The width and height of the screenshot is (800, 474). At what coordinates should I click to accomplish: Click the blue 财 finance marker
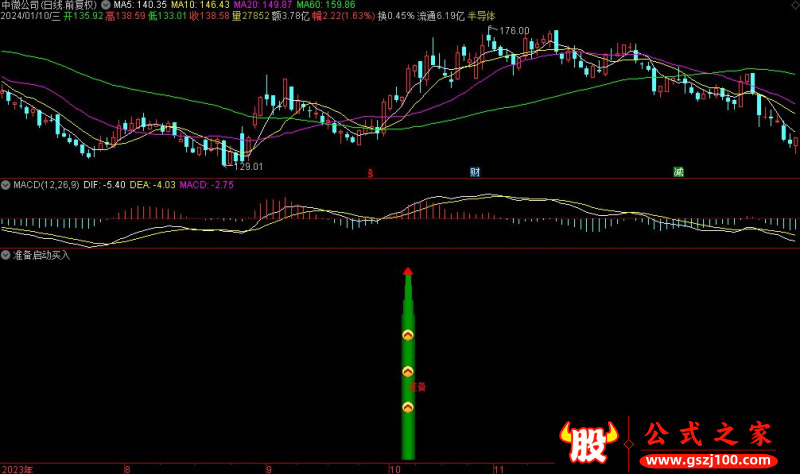pyautogui.click(x=474, y=172)
